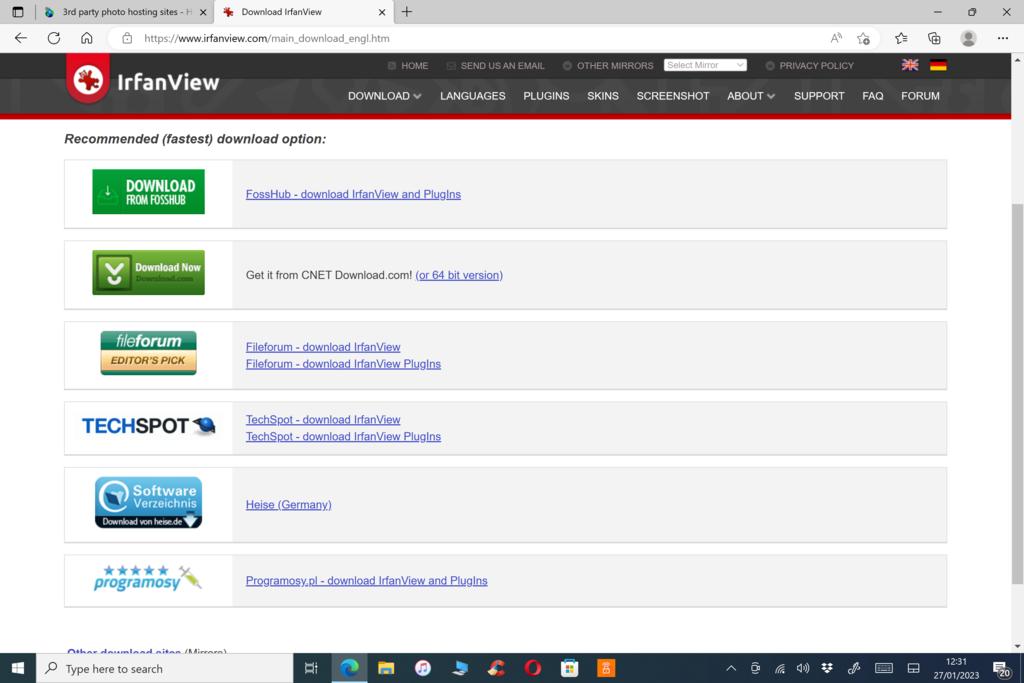
Task: Click FossHub - download IrfanView and PlugIns link
Action: [353, 194]
